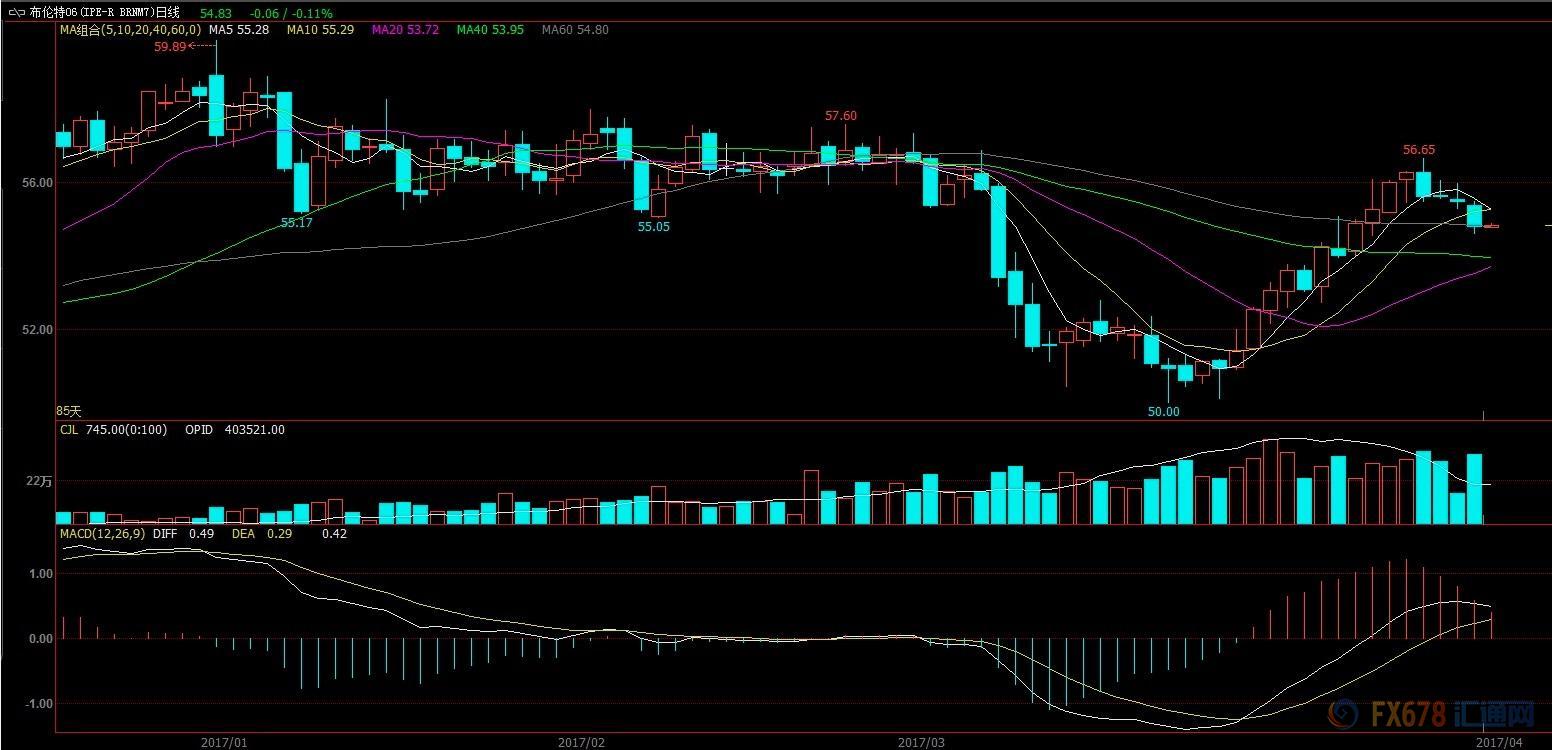Select the MA40 53.95 green legend entry
This screenshot has width=1552, height=750.
click(x=490, y=30)
